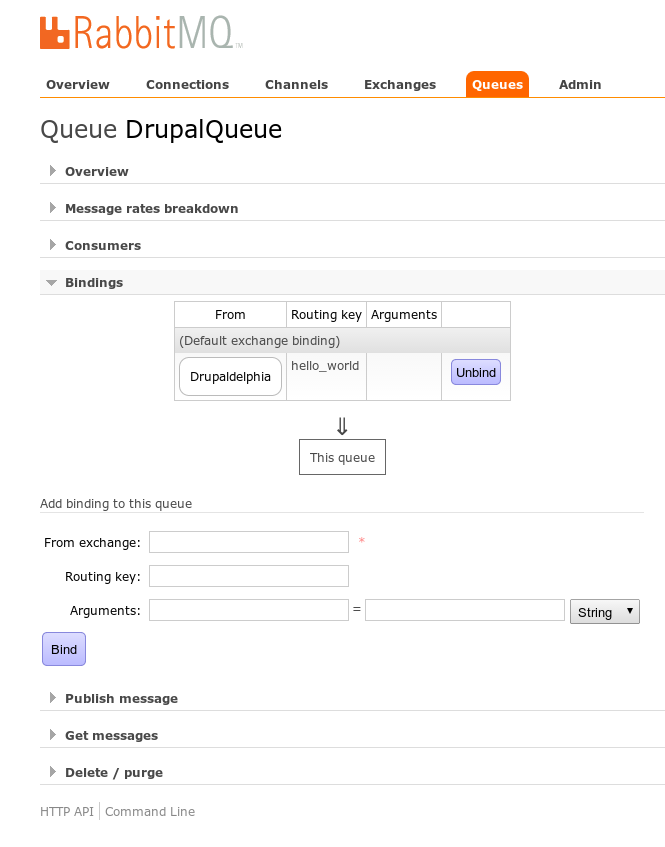665x847 pixels.
Task: Click the From column header
Action: 230,314
